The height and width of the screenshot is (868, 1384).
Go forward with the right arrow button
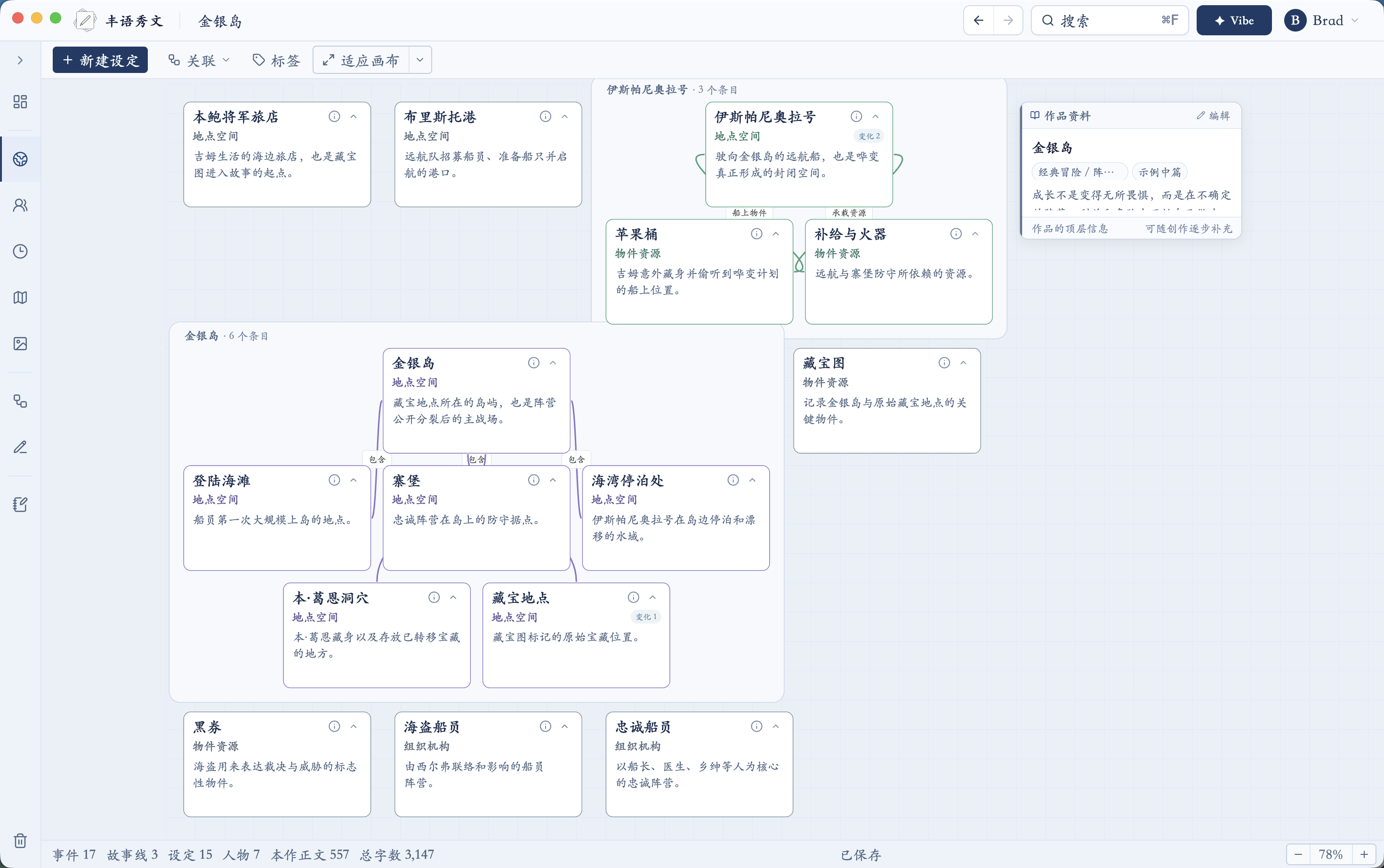coord(1008,21)
